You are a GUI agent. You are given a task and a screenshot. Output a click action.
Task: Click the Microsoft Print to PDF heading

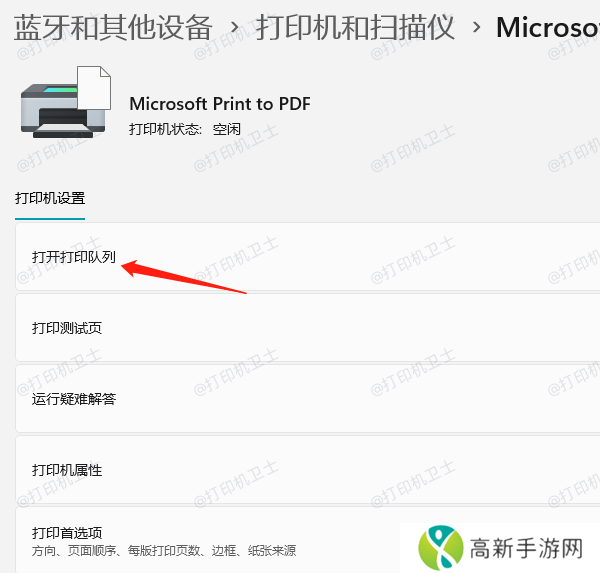click(x=220, y=104)
